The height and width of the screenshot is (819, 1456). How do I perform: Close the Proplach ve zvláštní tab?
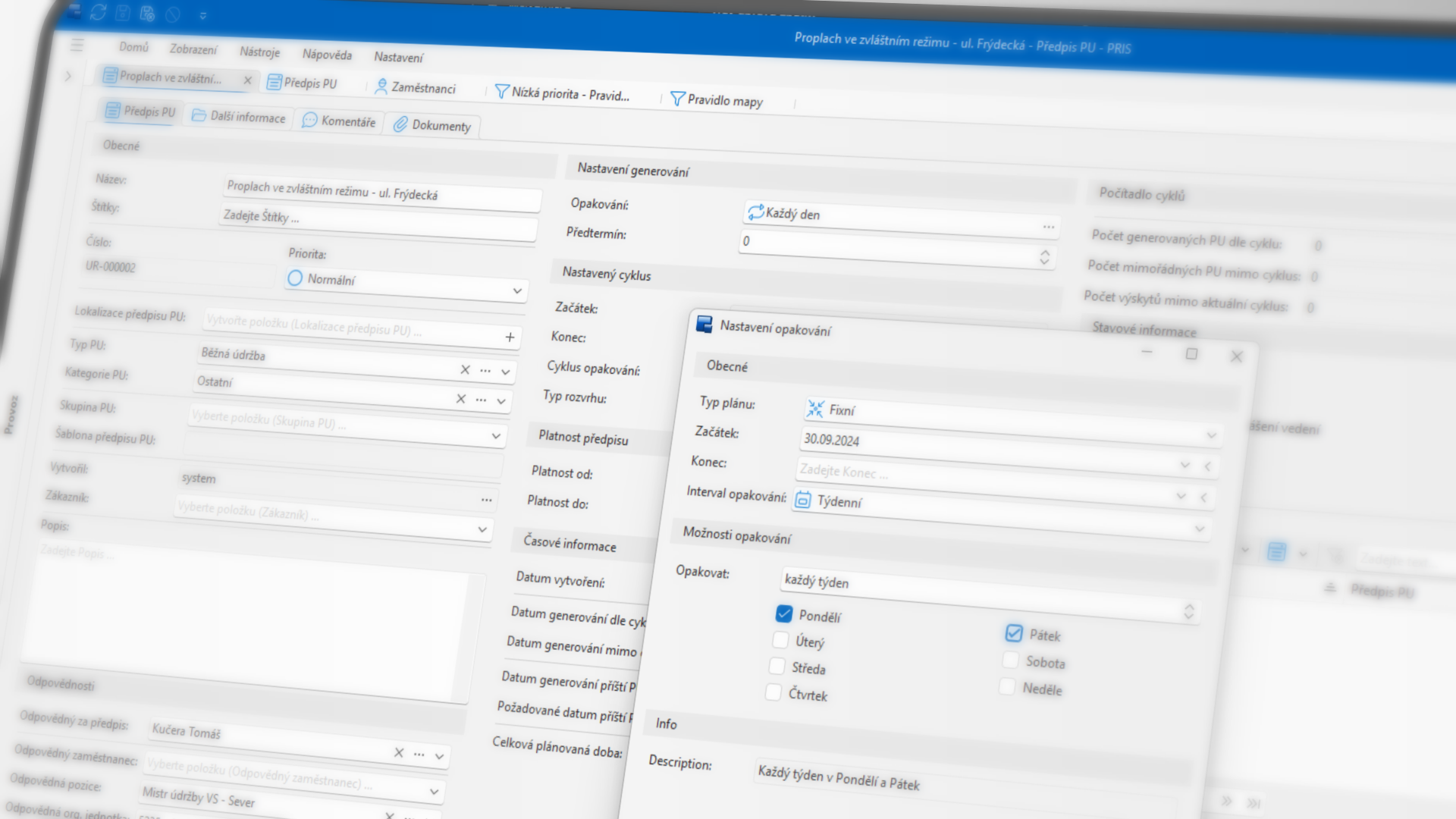pyautogui.click(x=247, y=80)
